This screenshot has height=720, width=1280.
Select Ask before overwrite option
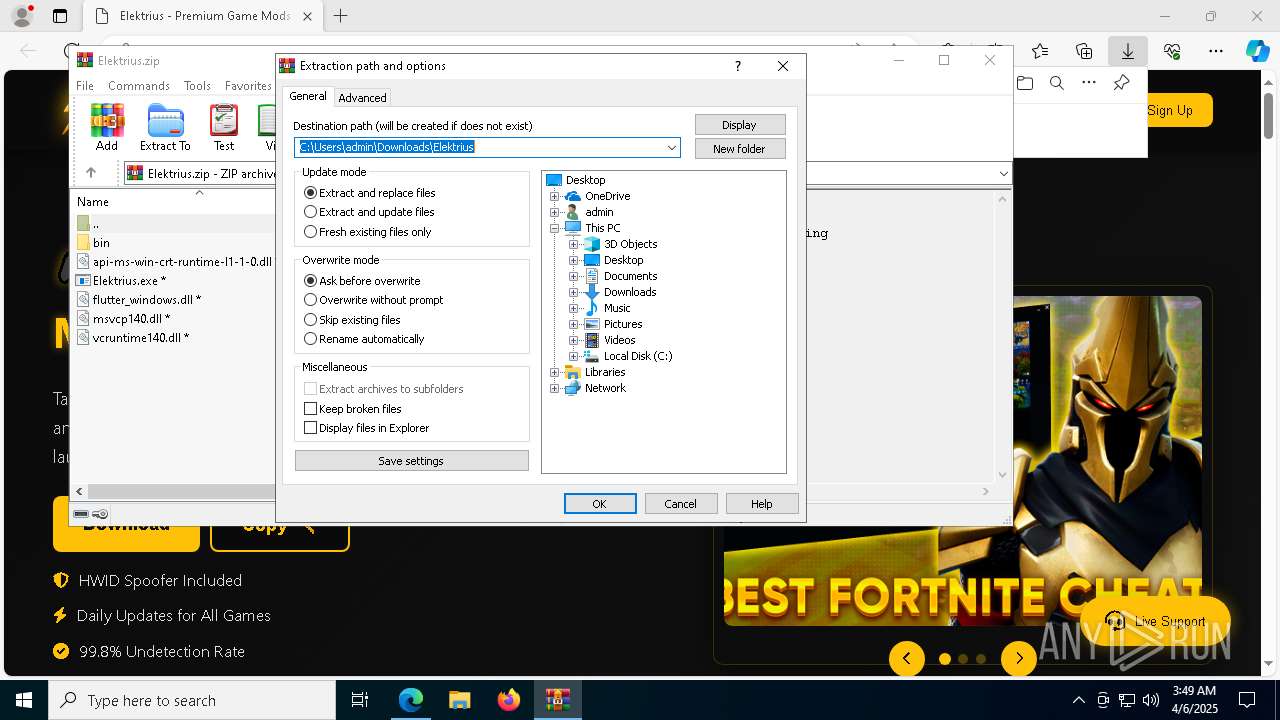coord(362,281)
